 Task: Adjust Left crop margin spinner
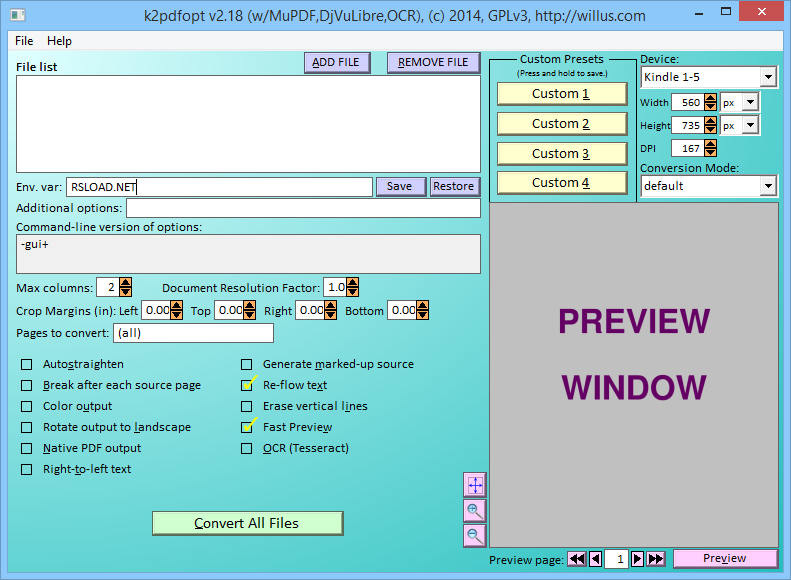click(x=177, y=310)
